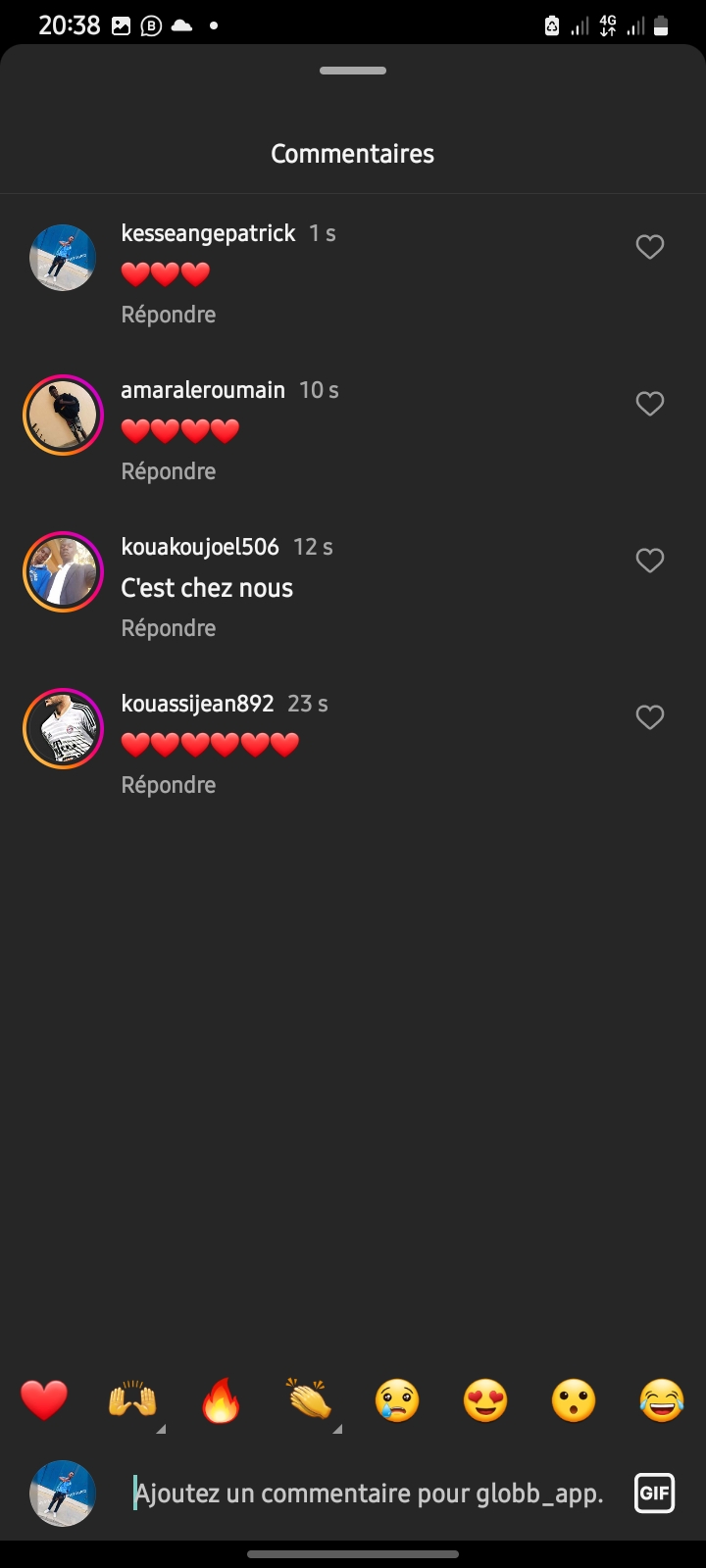
Task: Like amaraleroumain's comment with the heart
Action: (650, 404)
